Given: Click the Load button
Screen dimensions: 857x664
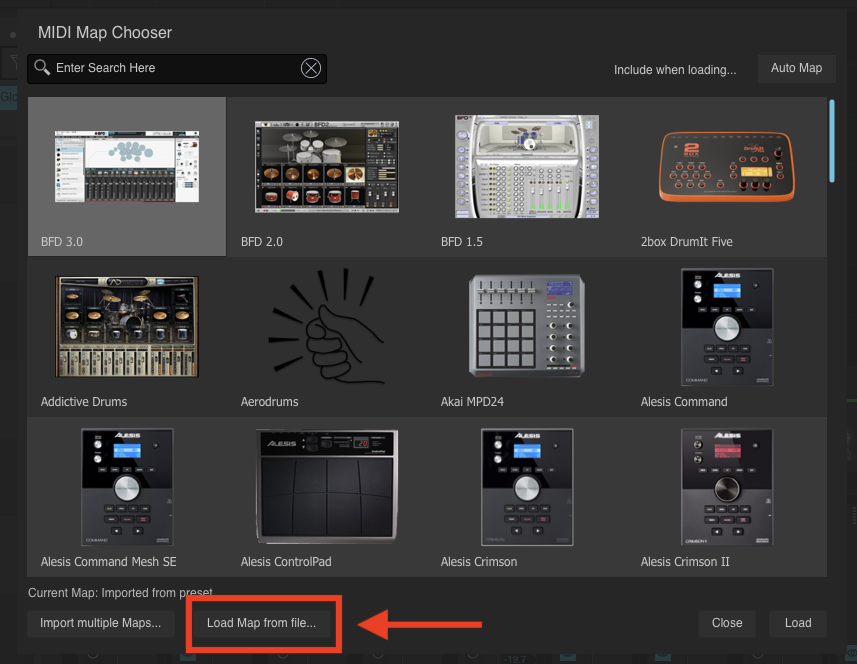Looking at the screenshot, I should click(798, 623).
